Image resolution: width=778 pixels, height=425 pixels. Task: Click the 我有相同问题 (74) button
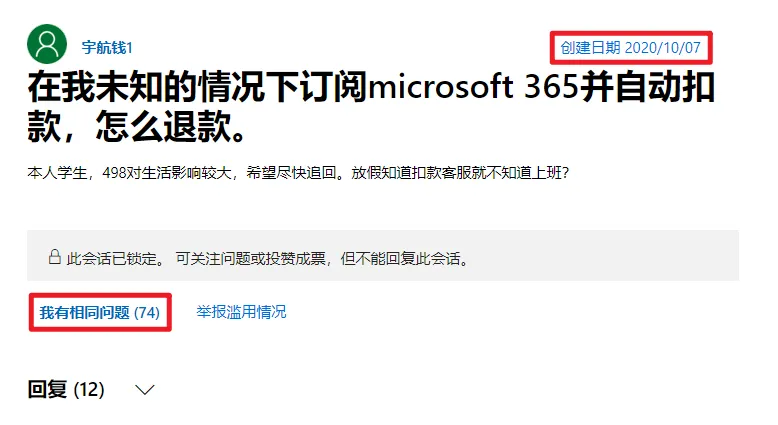click(x=100, y=312)
